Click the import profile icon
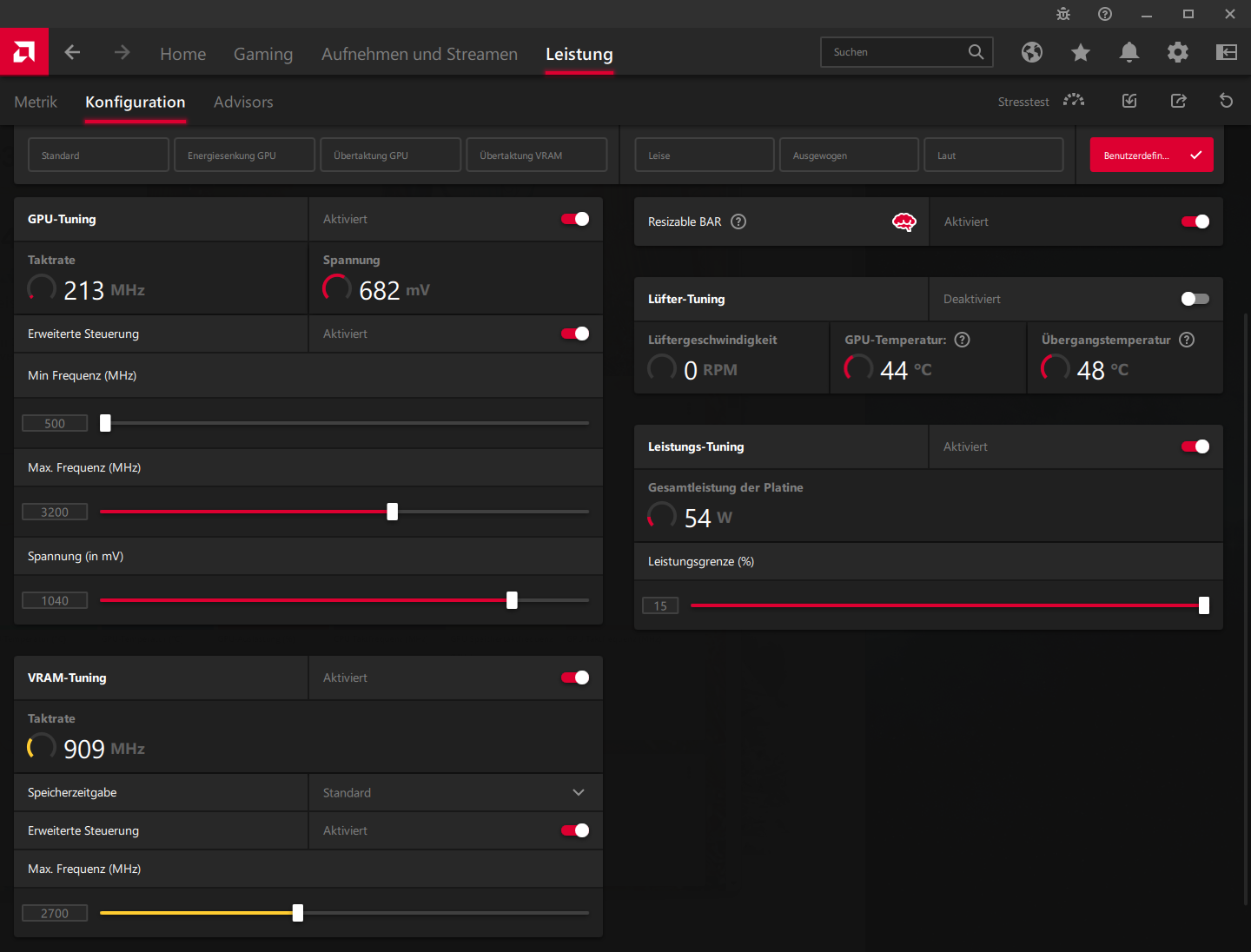Screen dimensions: 1251x952 coord(1129,101)
